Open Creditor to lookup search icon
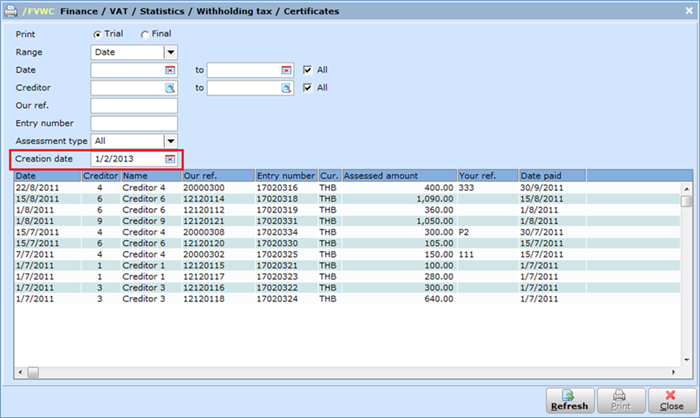700x418 pixels. pyautogui.click(x=286, y=88)
